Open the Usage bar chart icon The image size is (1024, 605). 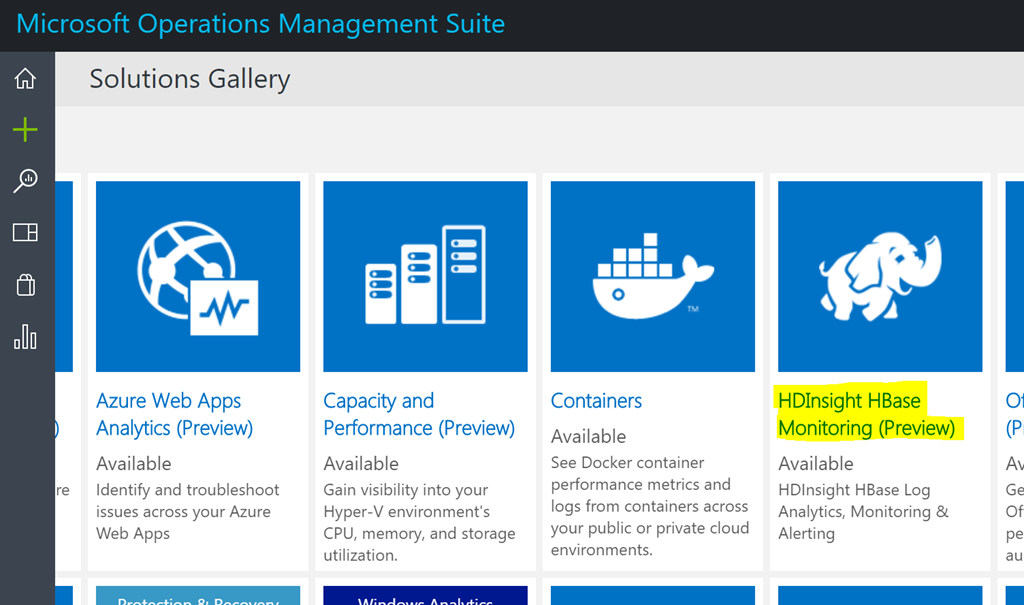pos(25,338)
